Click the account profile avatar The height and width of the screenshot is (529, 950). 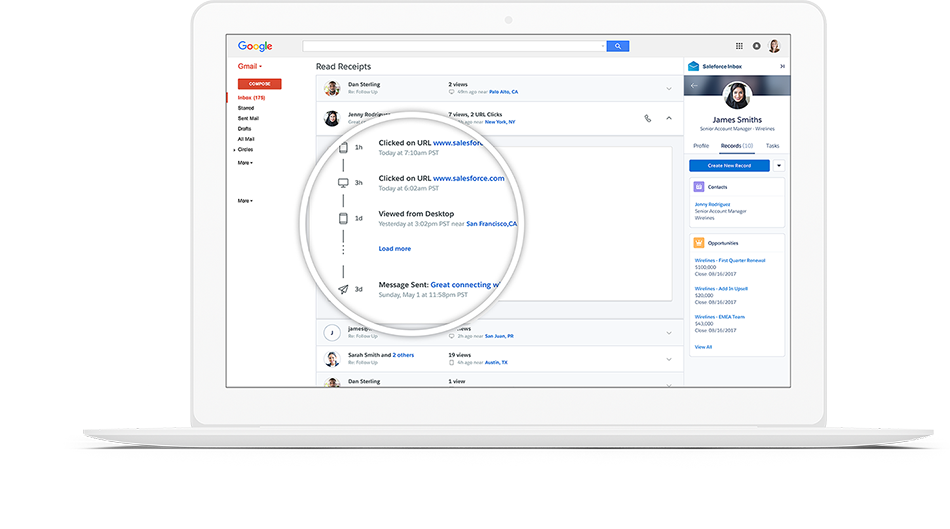pos(774,46)
